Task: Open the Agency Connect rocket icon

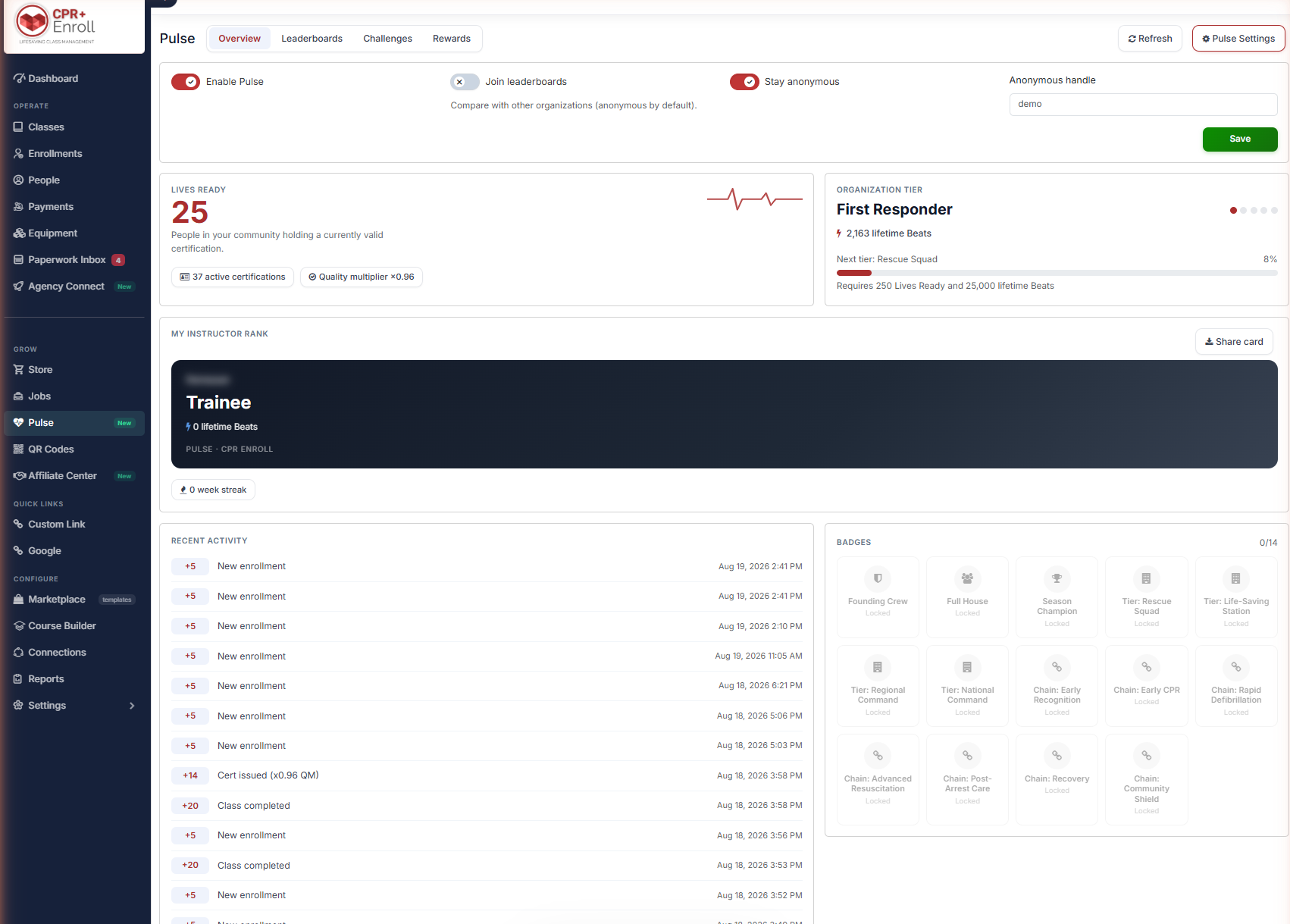Action: point(19,286)
